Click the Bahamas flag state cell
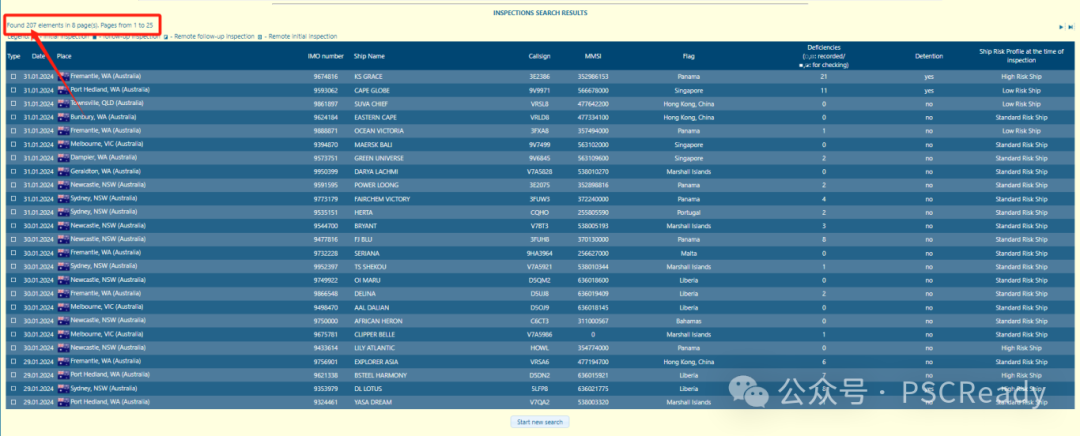The height and width of the screenshot is (436, 1080). (689, 322)
